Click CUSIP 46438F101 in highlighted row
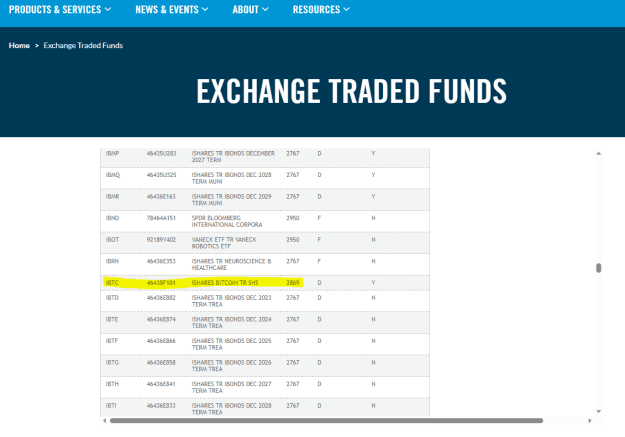The height and width of the screenshot is (437, 625). click(161, 283)
